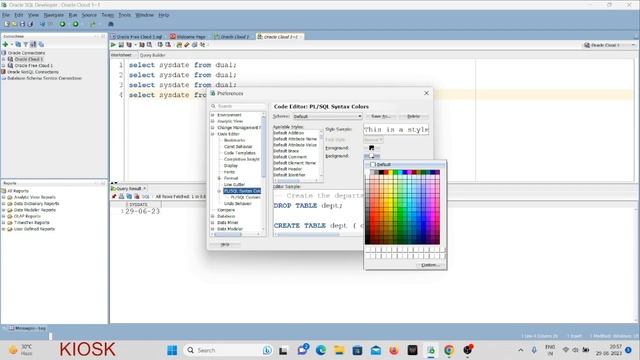Screen dimensions: 640x360
Task: Select Fonts item in Preferences tree
Action: pyautogui.click(x=229, y=172)
